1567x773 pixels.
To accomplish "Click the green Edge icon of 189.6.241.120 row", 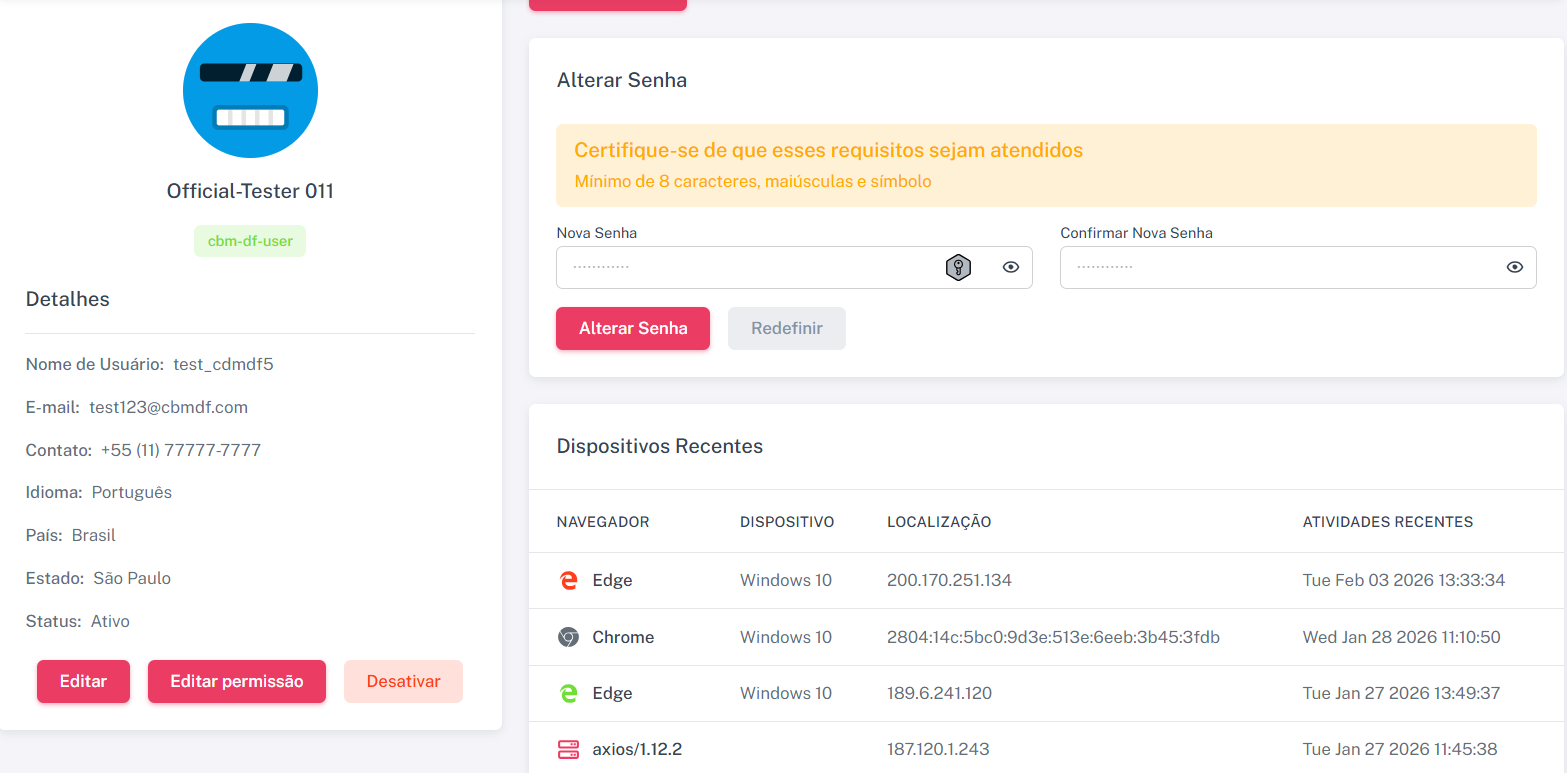I will (568, 693).
